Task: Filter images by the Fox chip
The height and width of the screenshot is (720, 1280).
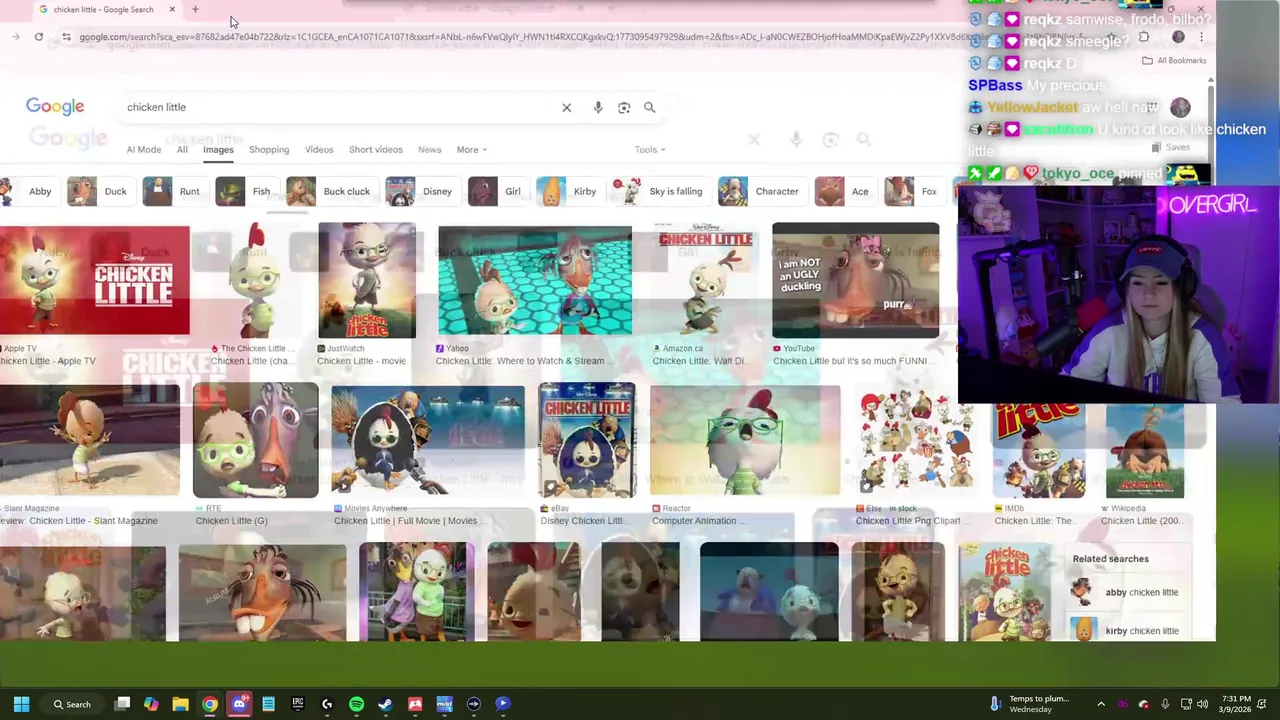Action: tap(913, 191)
